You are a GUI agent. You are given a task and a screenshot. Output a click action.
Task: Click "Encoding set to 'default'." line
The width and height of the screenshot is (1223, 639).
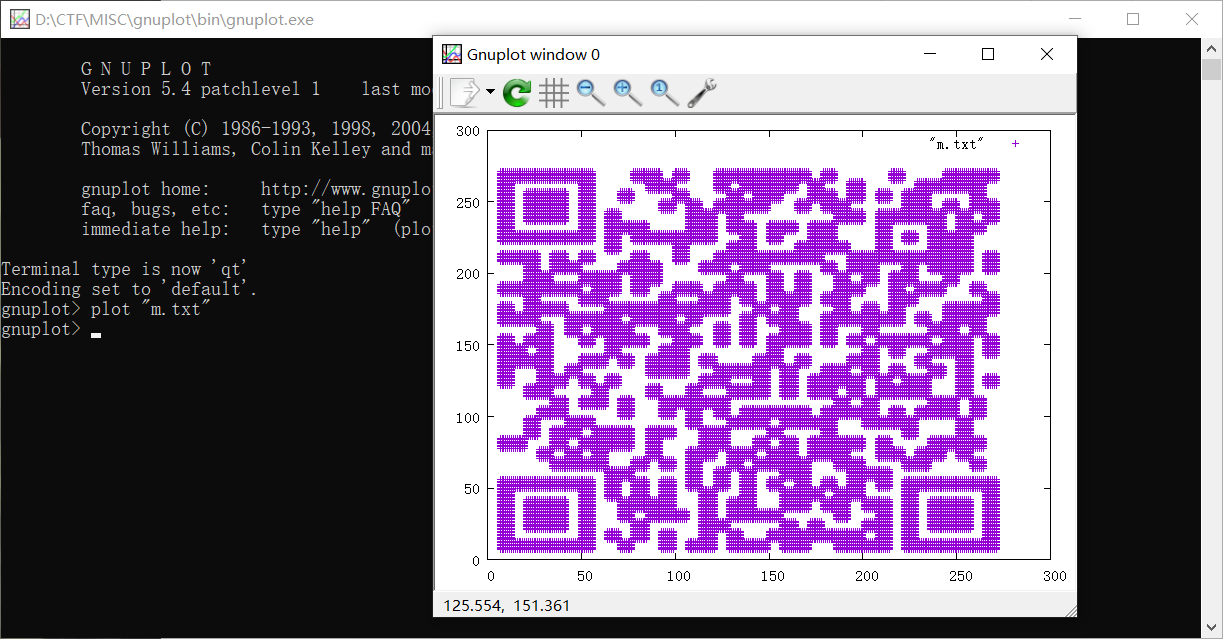click(x=129, y=289)
